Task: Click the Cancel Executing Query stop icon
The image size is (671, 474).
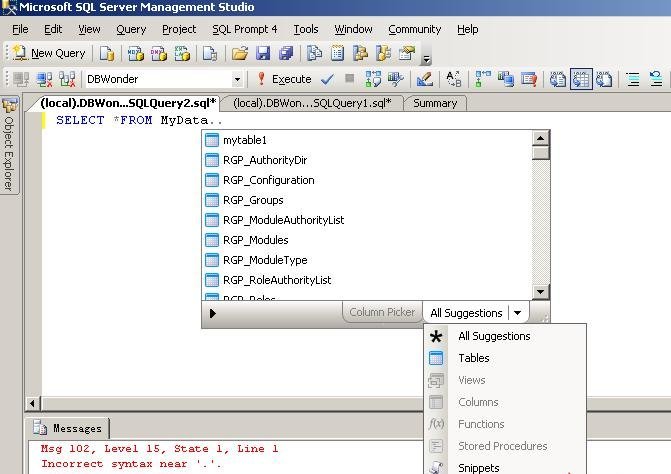Action: pyautogui.click(x=350, y=78)
